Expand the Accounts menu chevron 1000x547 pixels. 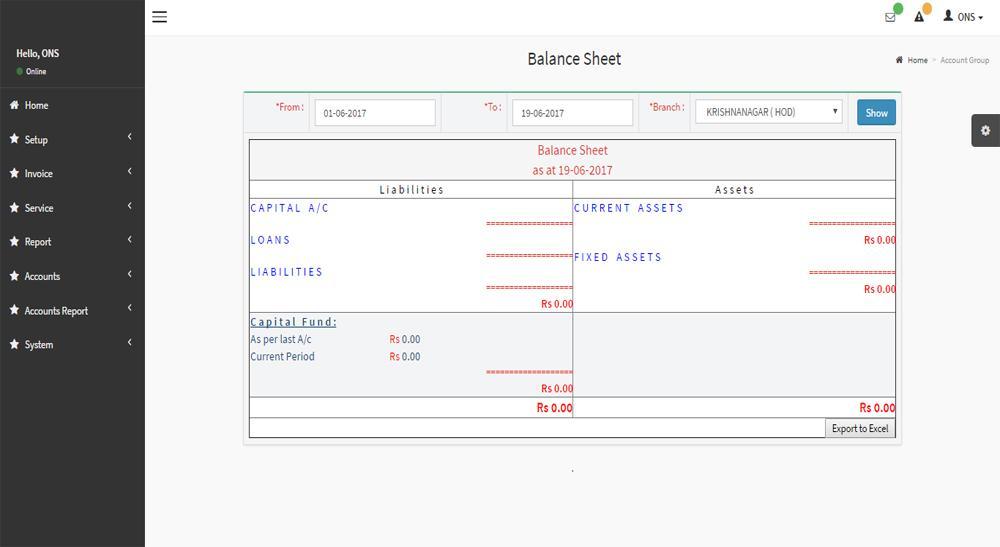click(x=129, y=274)
